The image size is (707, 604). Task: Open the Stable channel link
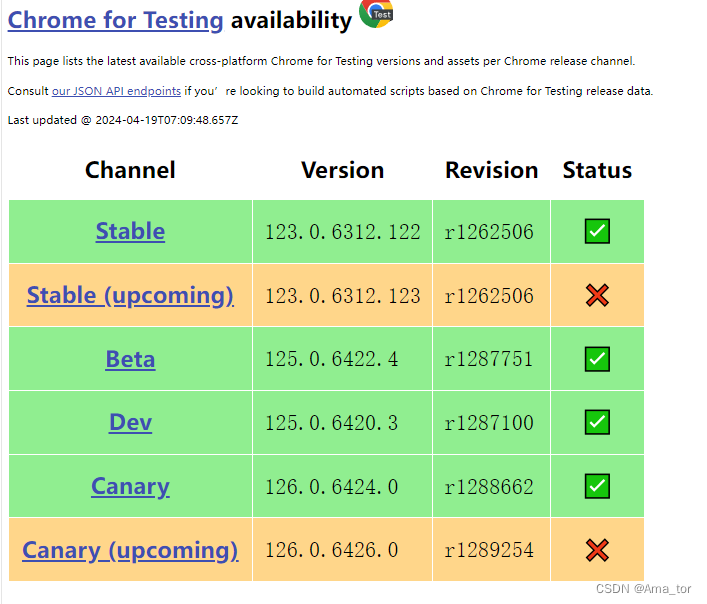[x=130, y=231]
